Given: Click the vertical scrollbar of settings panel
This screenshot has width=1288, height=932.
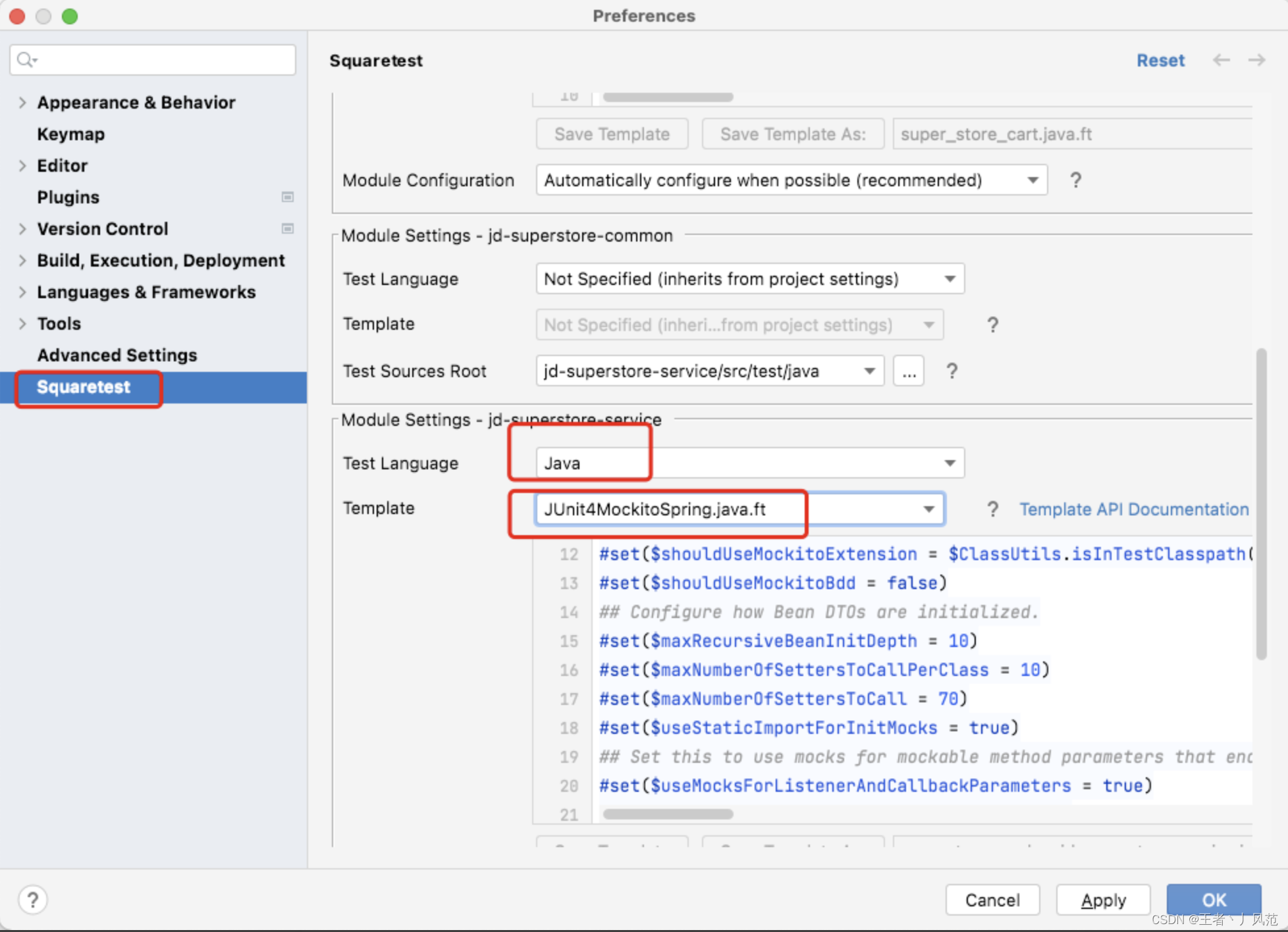Looking at the screenshot, I should pos(1261,504).
